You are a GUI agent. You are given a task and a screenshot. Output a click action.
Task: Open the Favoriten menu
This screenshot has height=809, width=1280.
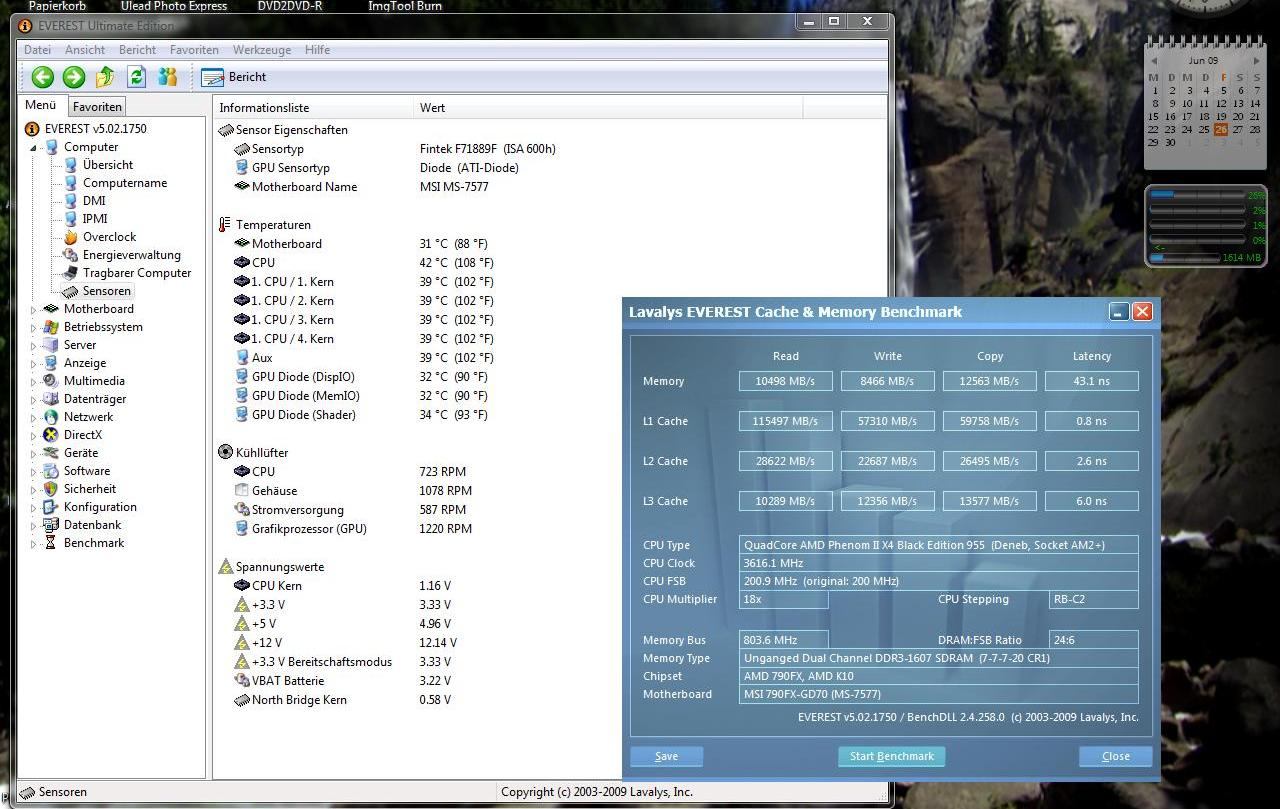point(194,50)
